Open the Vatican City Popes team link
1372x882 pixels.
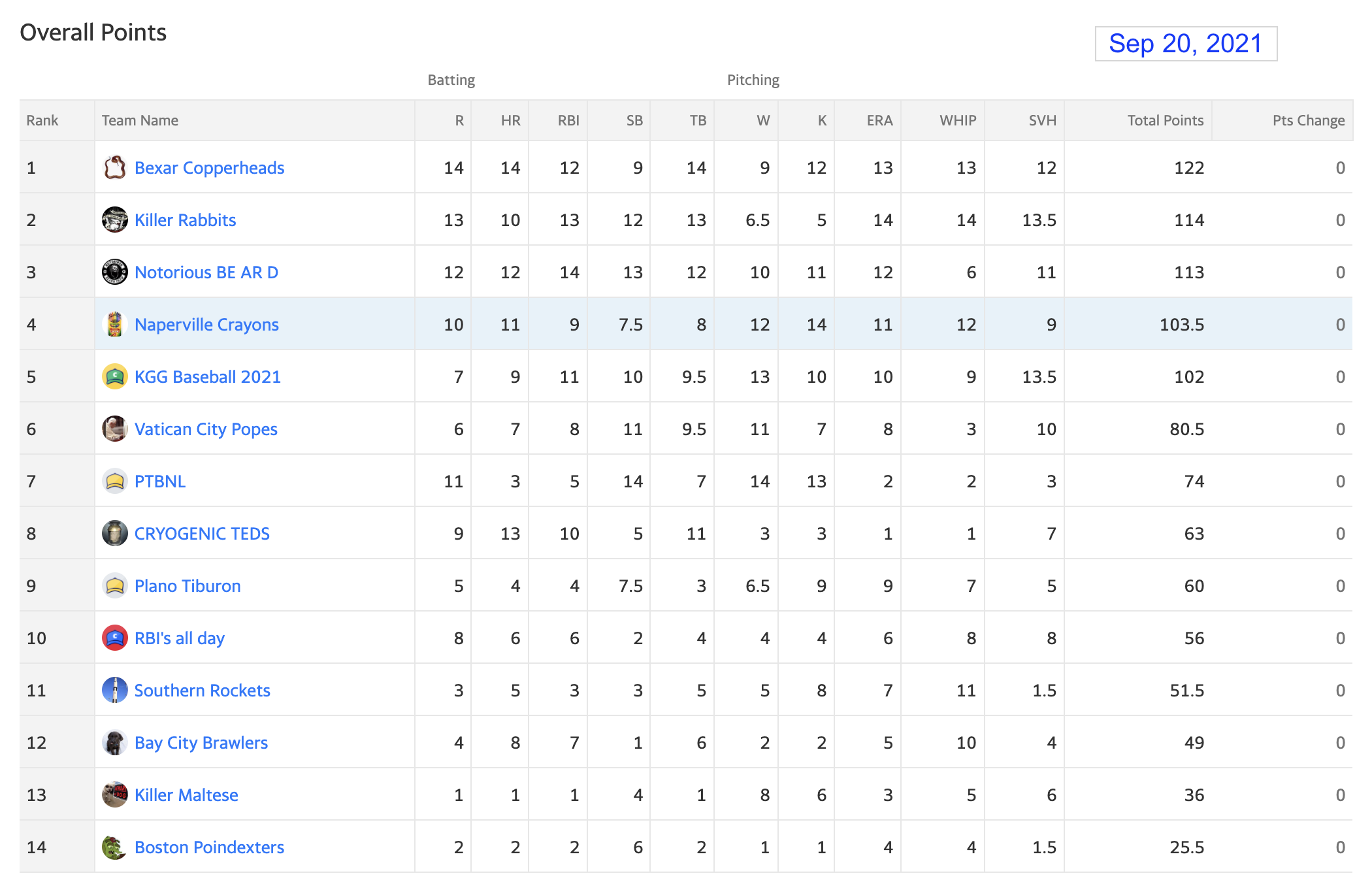coord(206,429)
